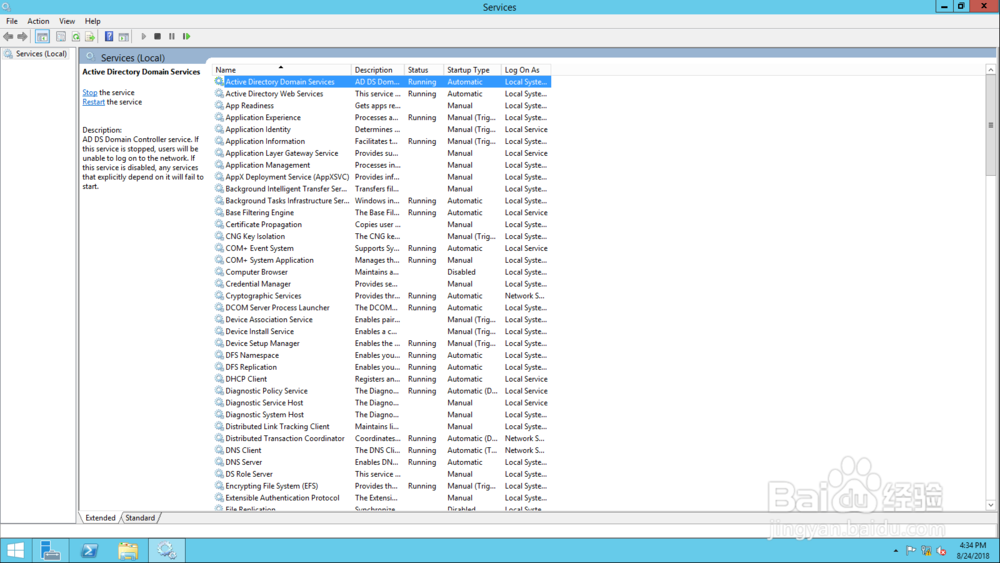The image size is (1000, 563).
Task: Select the COM+ Event System service
Action: 382,249
